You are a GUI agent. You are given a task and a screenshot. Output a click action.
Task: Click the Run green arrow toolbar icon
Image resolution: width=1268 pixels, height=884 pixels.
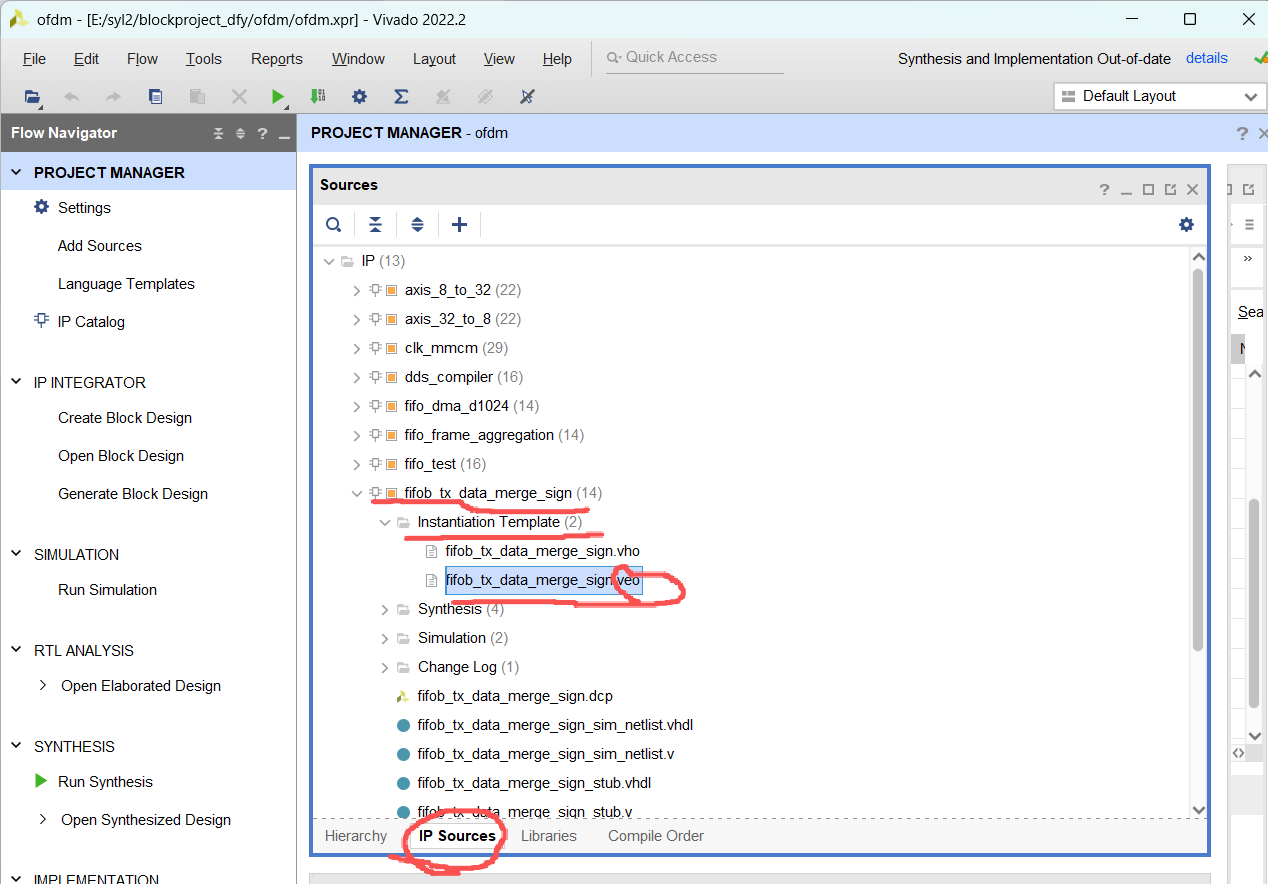pyautogui.click(x=278, y=97)
